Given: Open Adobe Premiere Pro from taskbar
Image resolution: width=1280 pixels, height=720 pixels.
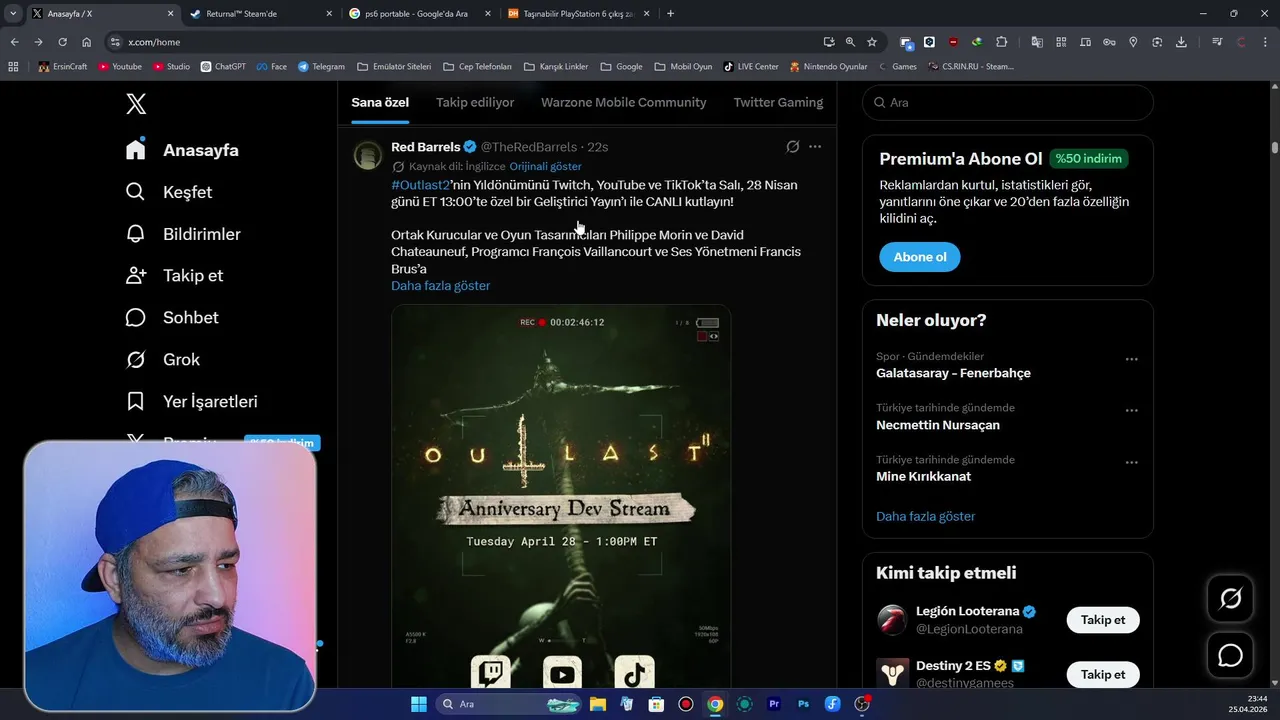Looking at the screenshot, I should pyautogui.click(x=774, y=704).
